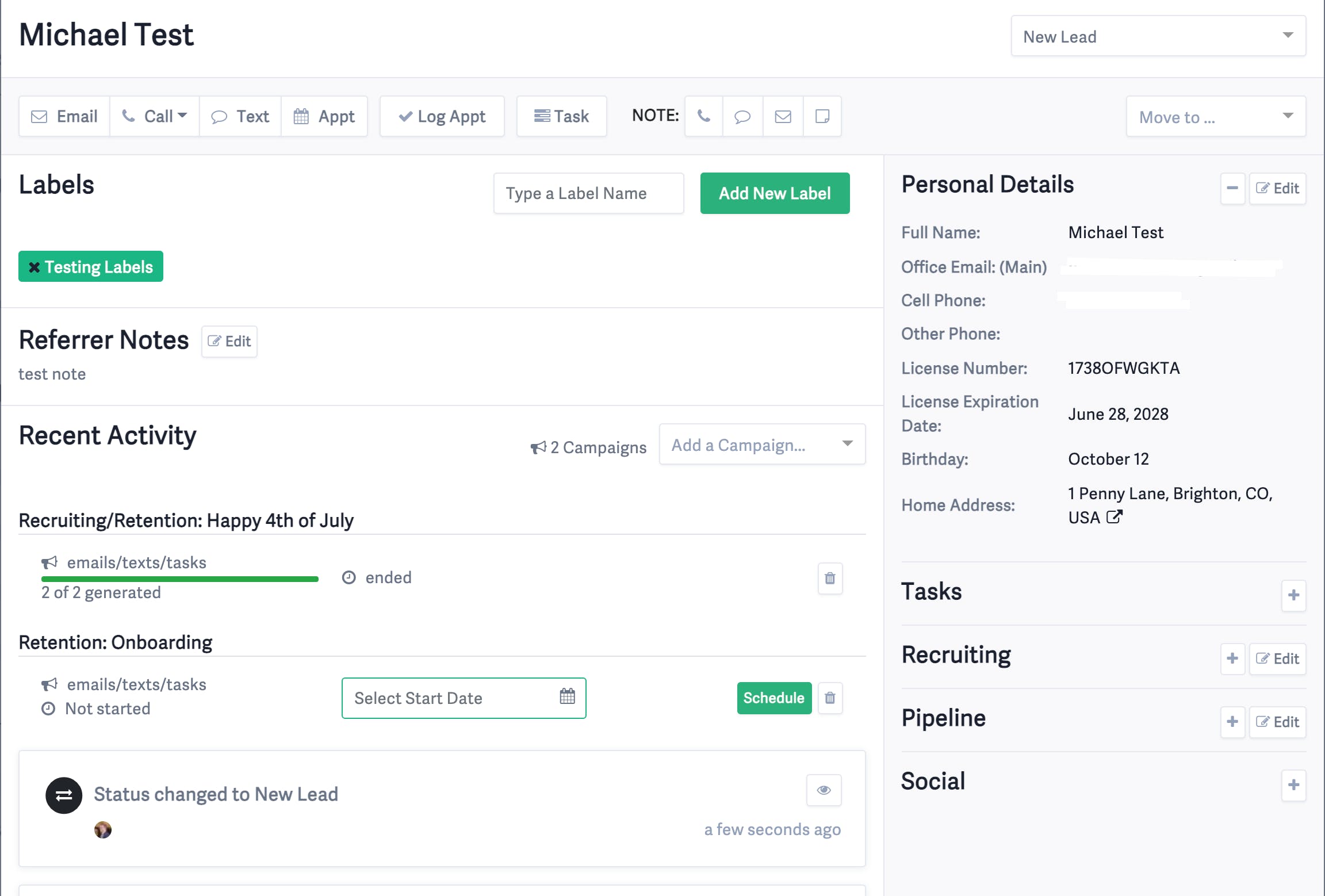1325x896 pixels.
Task: Click Schedule for Onboarding campaign
Action: coord(774,698)
